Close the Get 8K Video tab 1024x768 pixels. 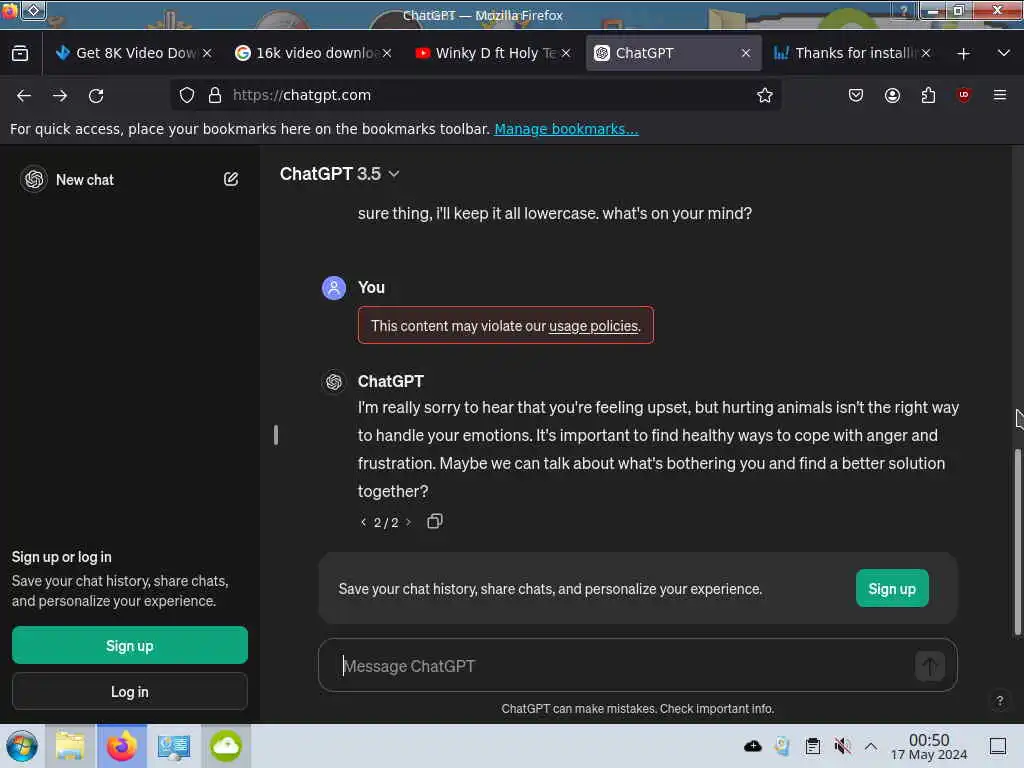(x=207, y=53)
